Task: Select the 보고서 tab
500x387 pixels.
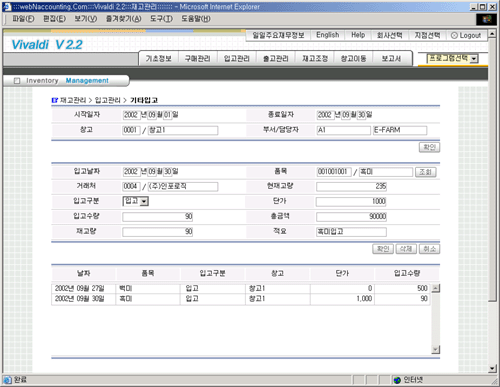Action: pyautogui.click(x=391, y=59)
